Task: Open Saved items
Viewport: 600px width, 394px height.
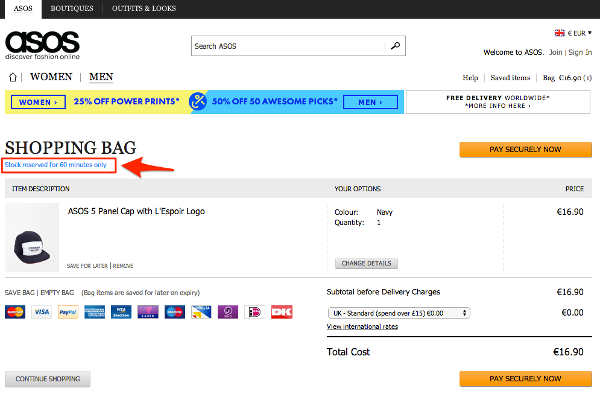Action: click(510, 78)
